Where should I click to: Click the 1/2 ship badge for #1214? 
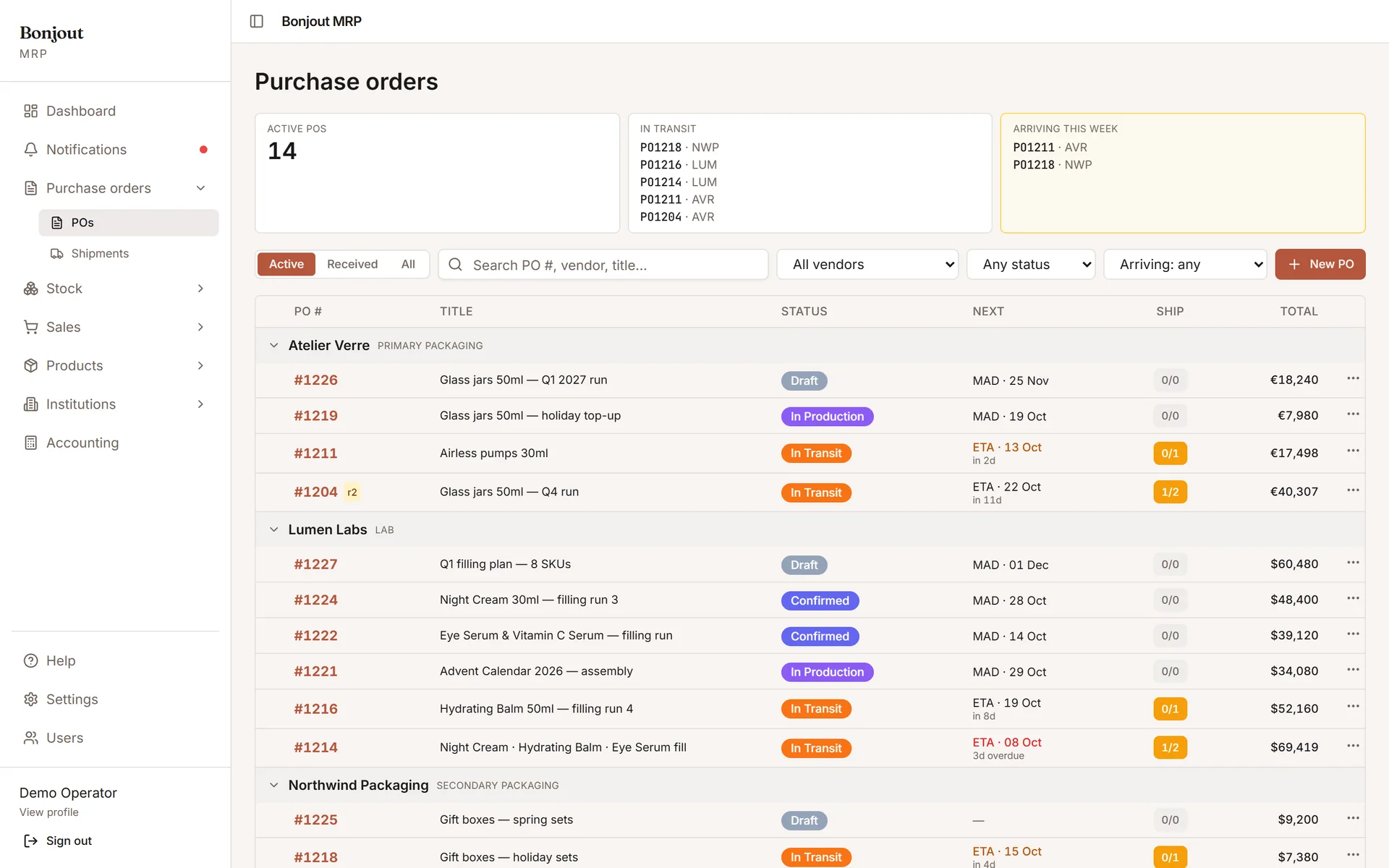tap(1170, 747)
